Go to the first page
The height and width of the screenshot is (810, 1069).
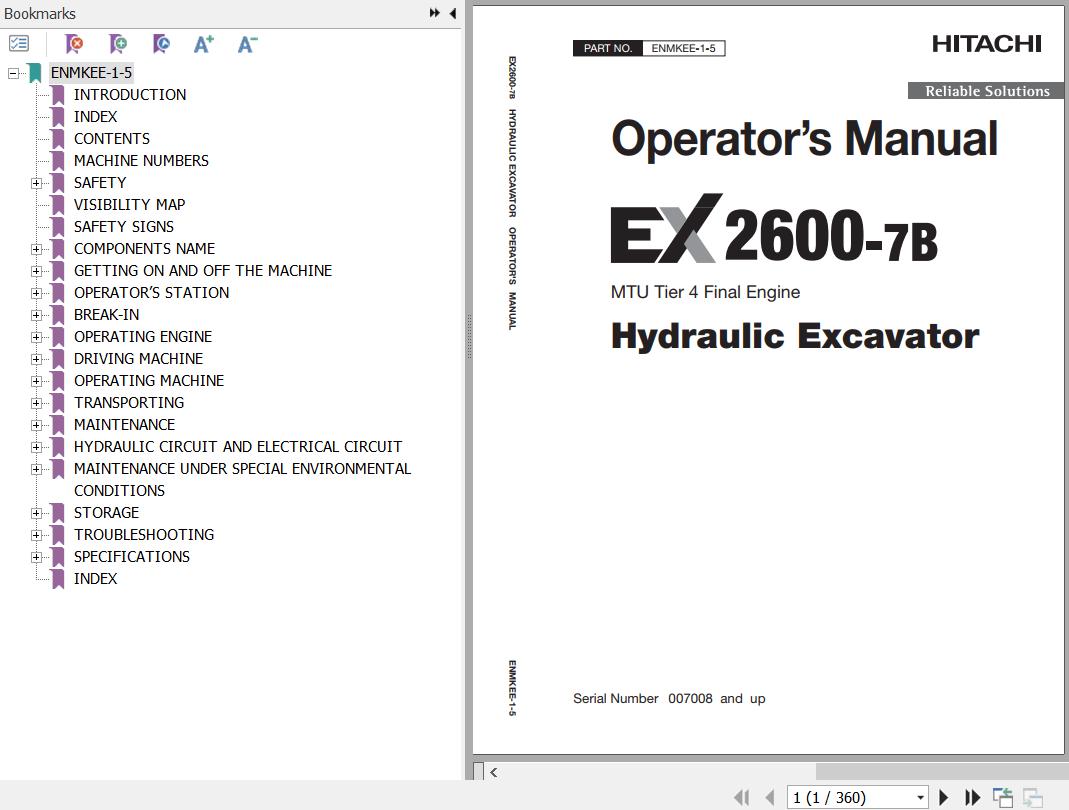click(742, 797)
